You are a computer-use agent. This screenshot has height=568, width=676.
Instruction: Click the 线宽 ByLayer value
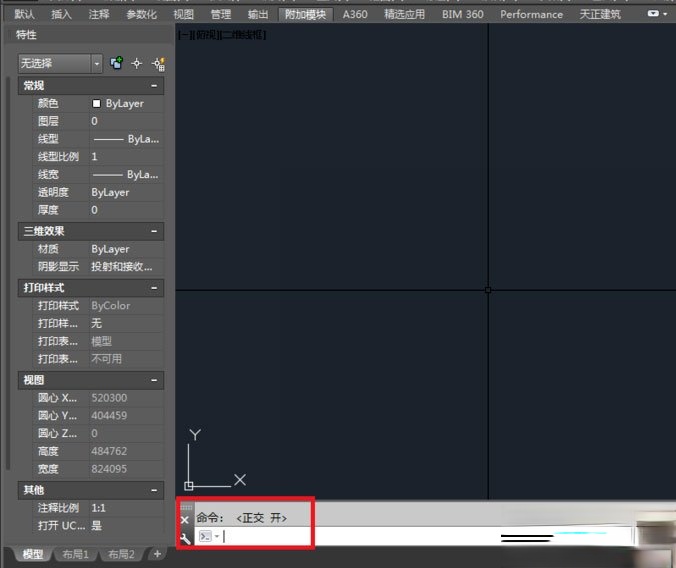click(x=126, y=174)
